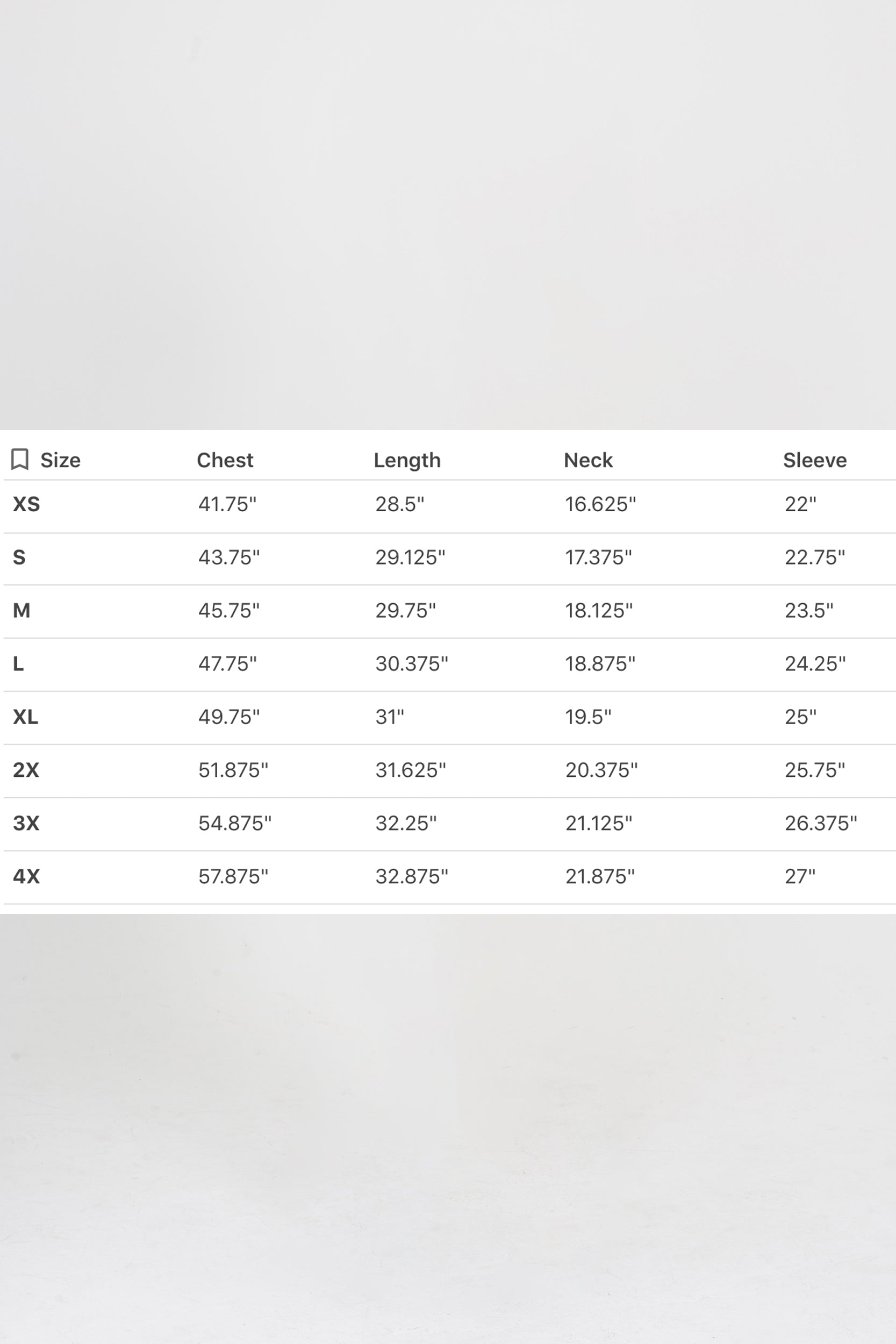Click the 3X sleeve value 26.375"
Screen dimensions: 896x1344
821,823
